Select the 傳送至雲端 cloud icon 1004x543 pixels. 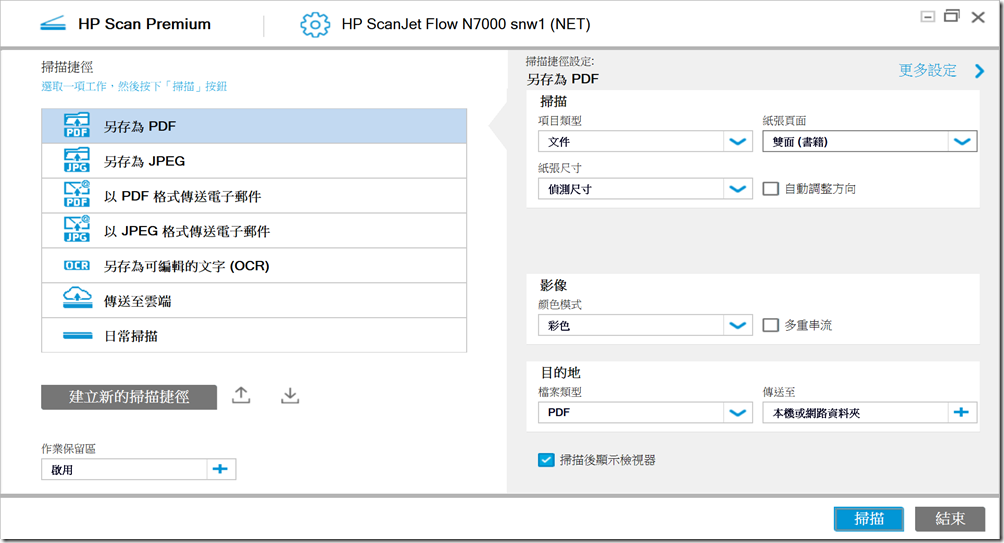tap(77, 300)
